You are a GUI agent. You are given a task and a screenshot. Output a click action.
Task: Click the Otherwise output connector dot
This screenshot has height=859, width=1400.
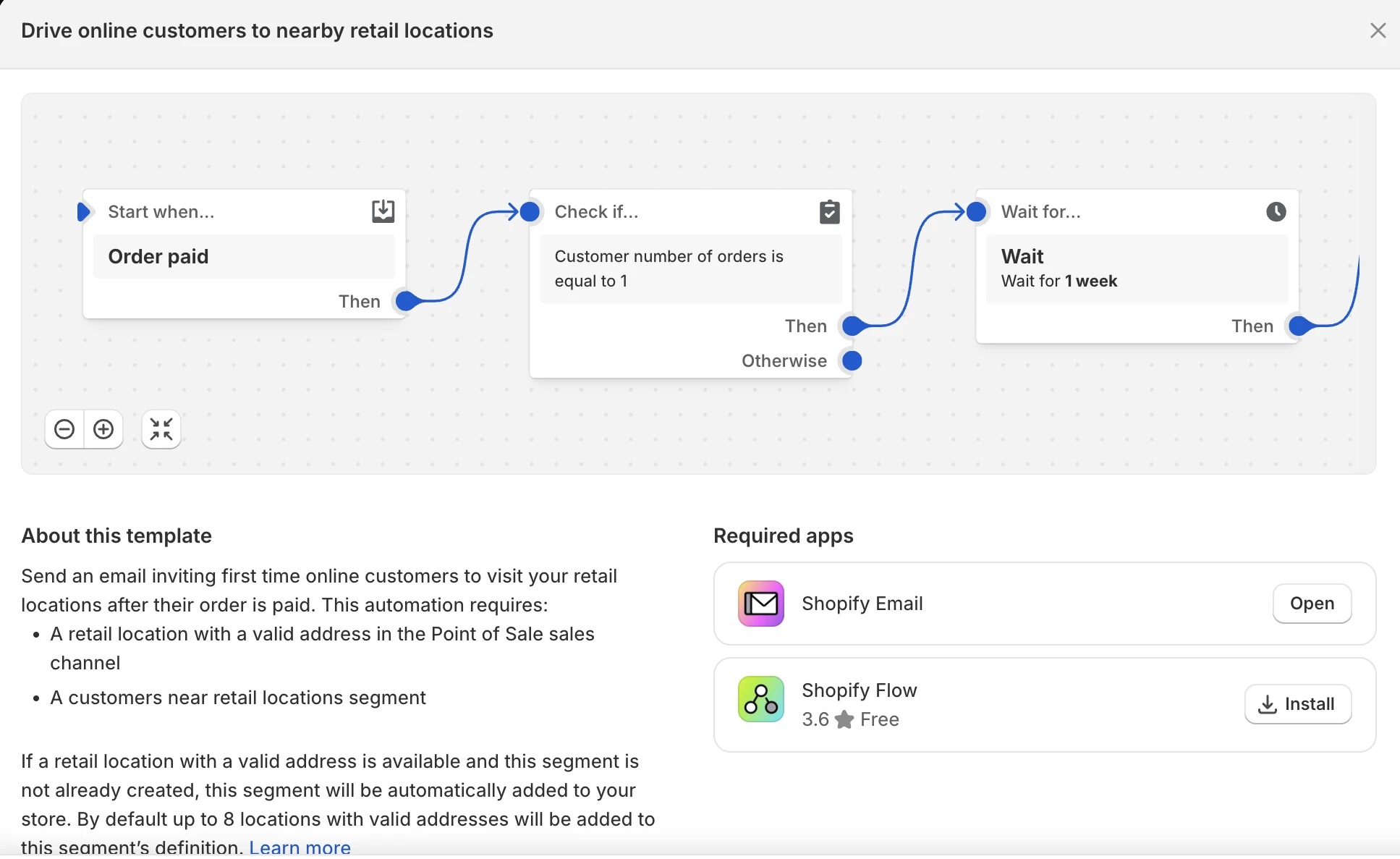(x=852, y=360)
